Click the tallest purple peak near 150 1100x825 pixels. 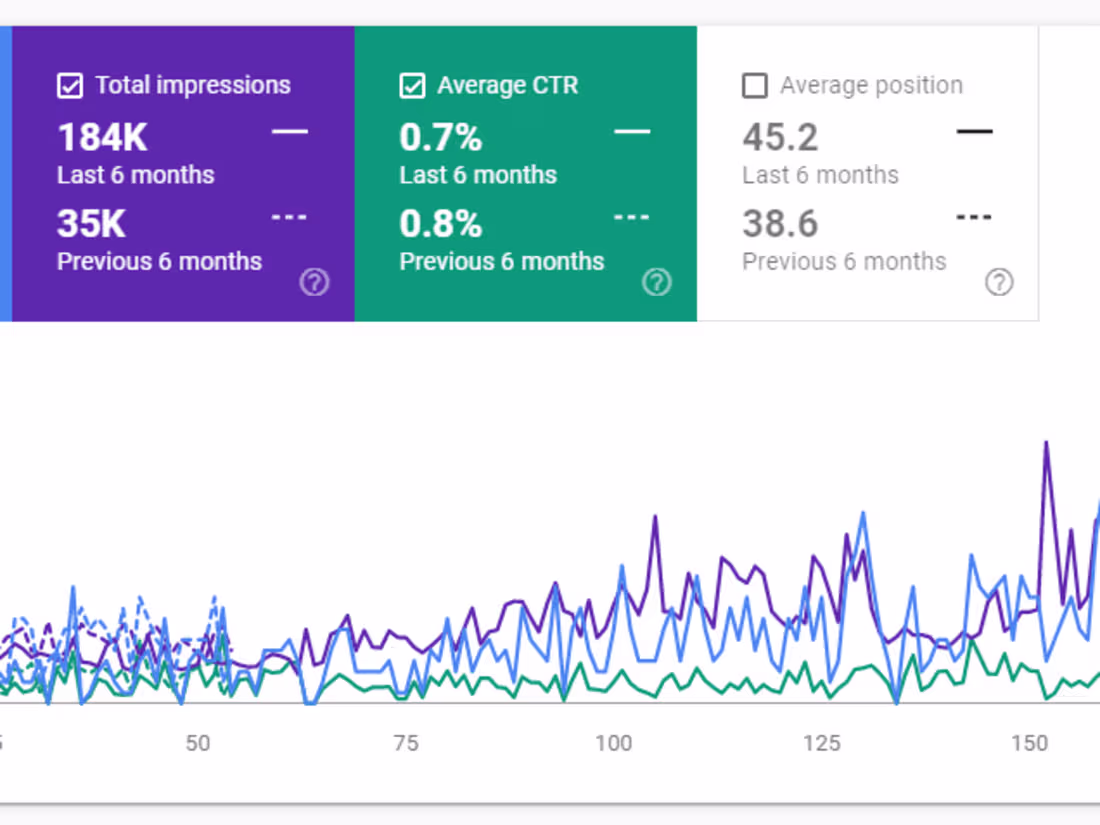(1046, 443)
